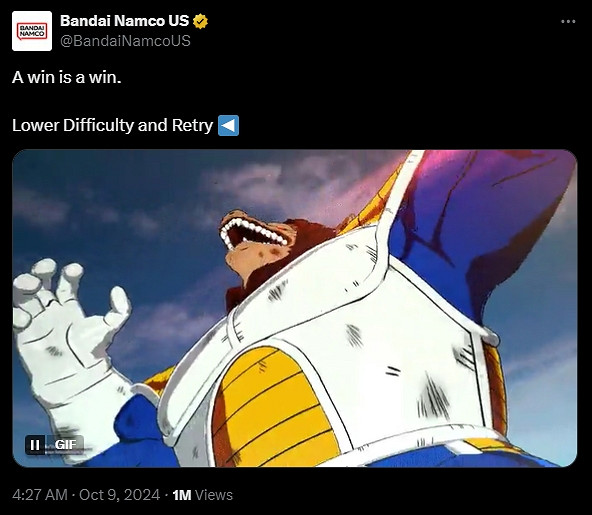This screenshot has height=515, width=592.
Task: Open the three-dot more options menu
Action: coord(568,22)
